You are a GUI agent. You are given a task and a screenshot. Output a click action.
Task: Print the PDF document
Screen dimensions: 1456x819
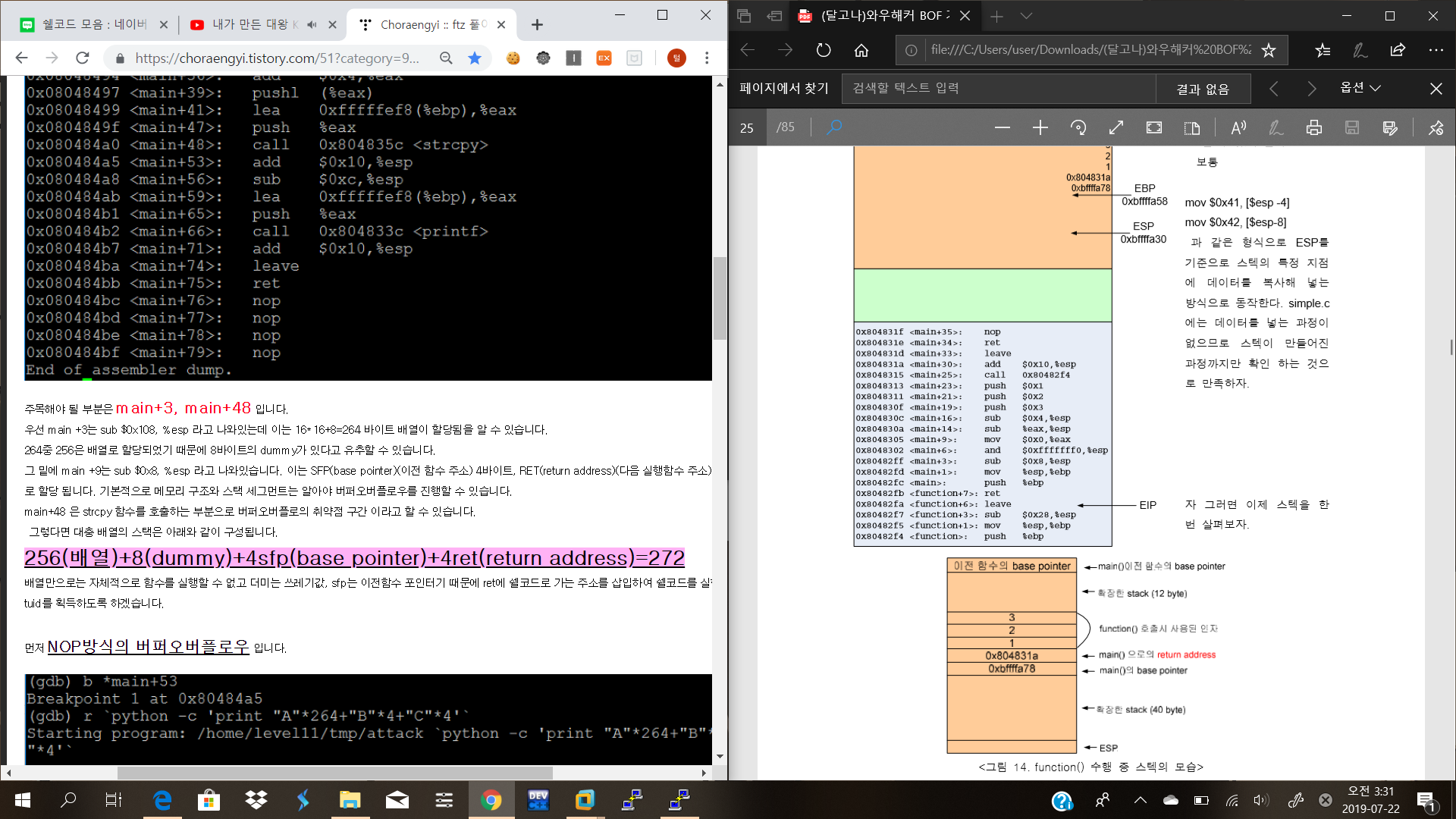(x=1314, y=127)
